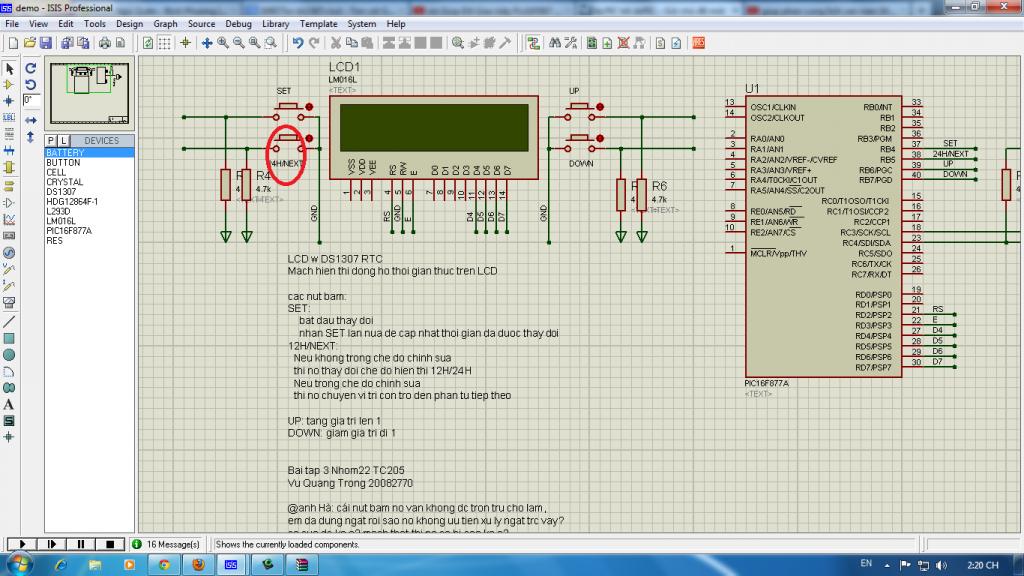Open the Debug menu
This screenshot has width=1024, height=576.
click(238, 24)
